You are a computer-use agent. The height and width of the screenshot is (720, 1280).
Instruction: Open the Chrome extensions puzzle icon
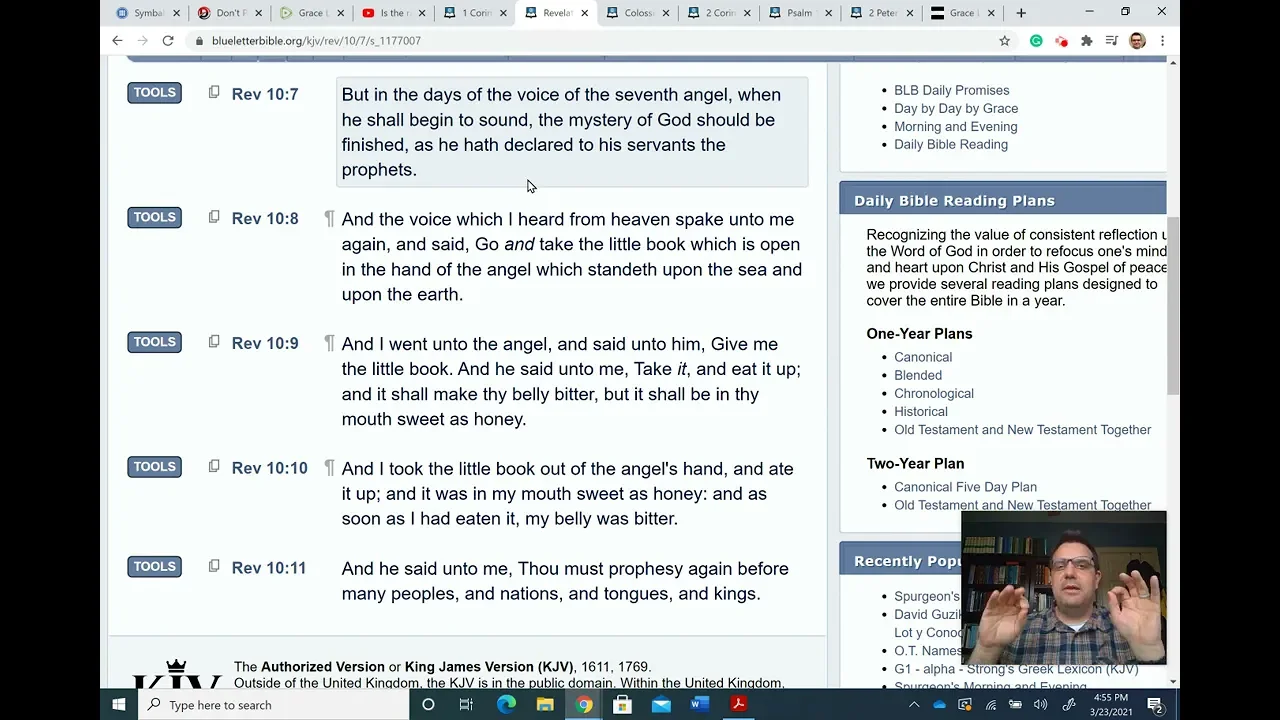(x=1087, y=41)
